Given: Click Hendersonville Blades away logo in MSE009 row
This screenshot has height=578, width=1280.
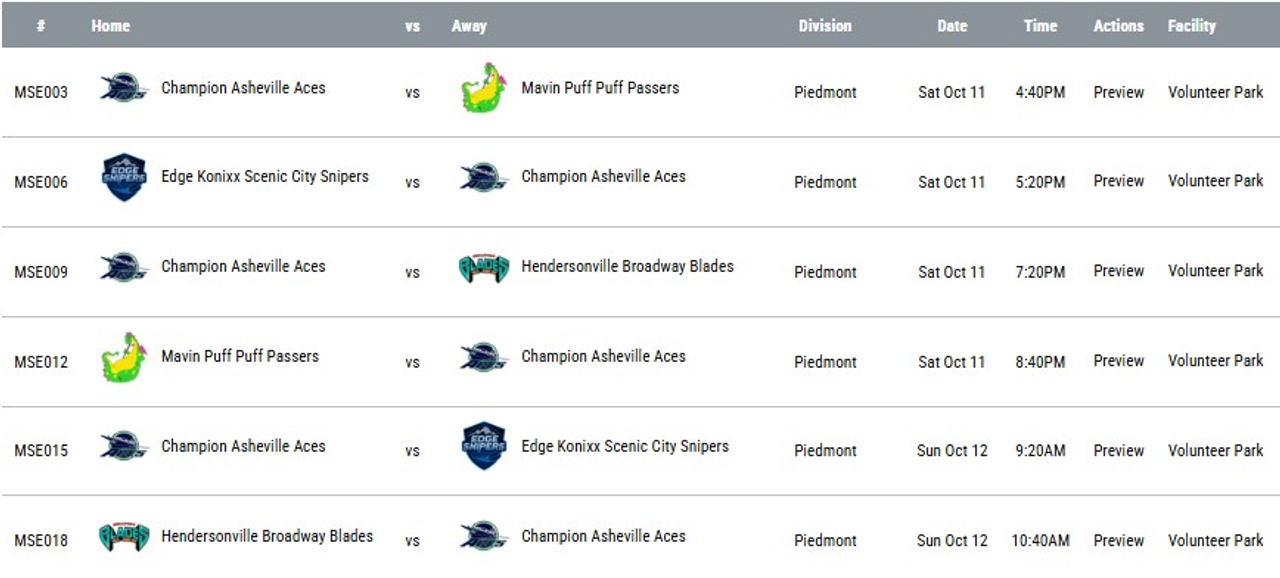Looking at the screenshot, I should pyautogui.click(x=484, y=268).
